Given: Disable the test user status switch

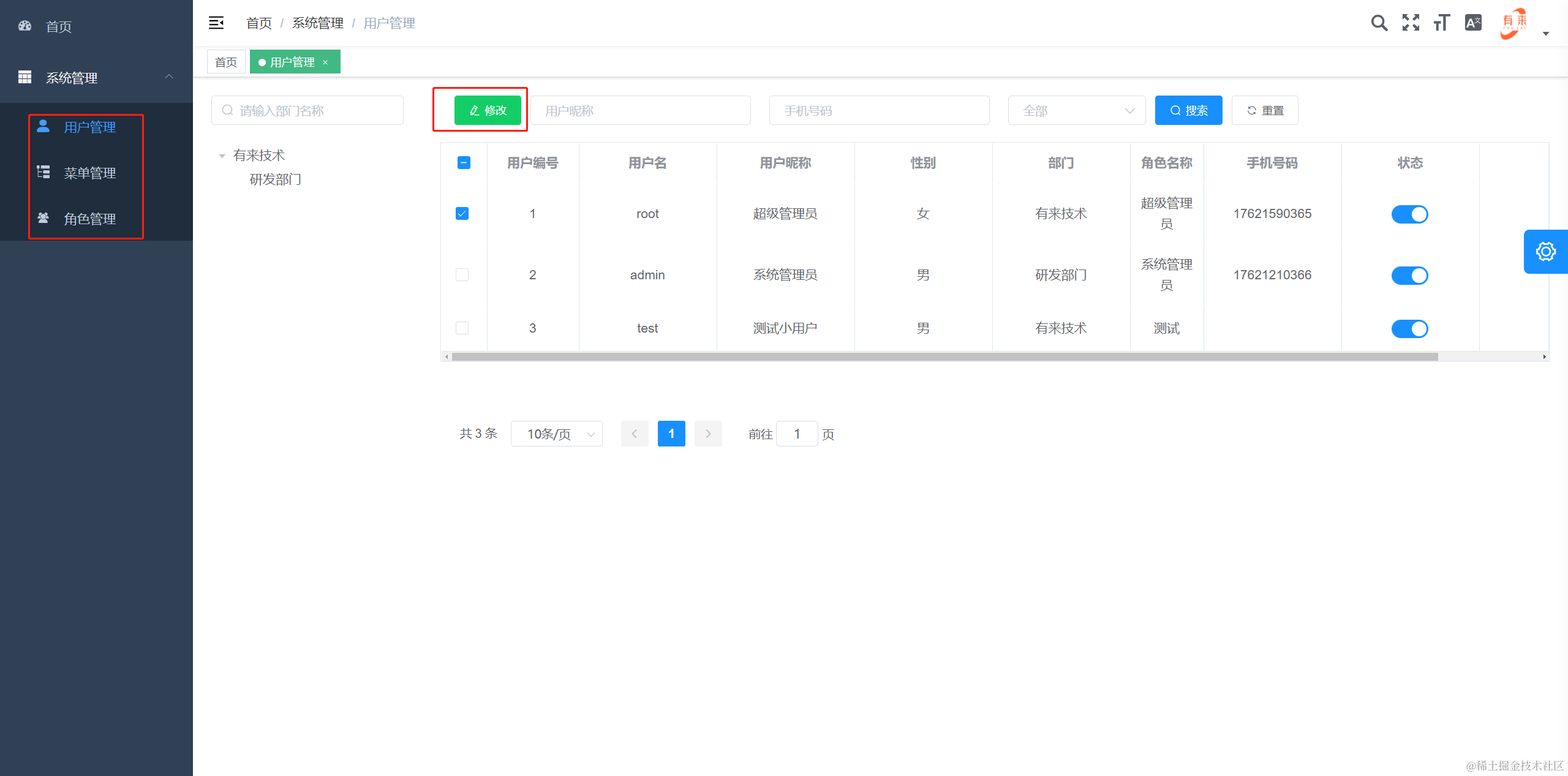Looking at the screenshot, I should click(x=1409, y=329).
